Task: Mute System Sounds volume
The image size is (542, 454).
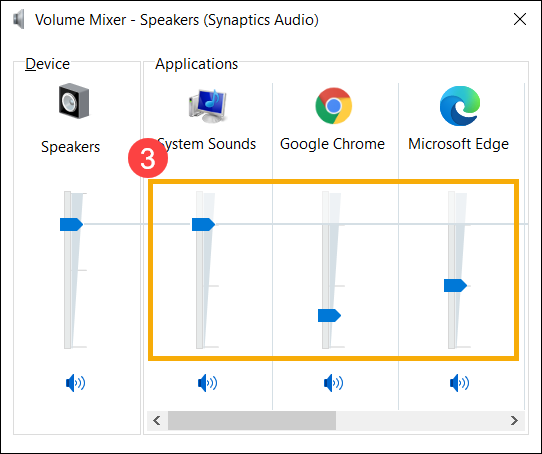Action: tap(207, 383)
